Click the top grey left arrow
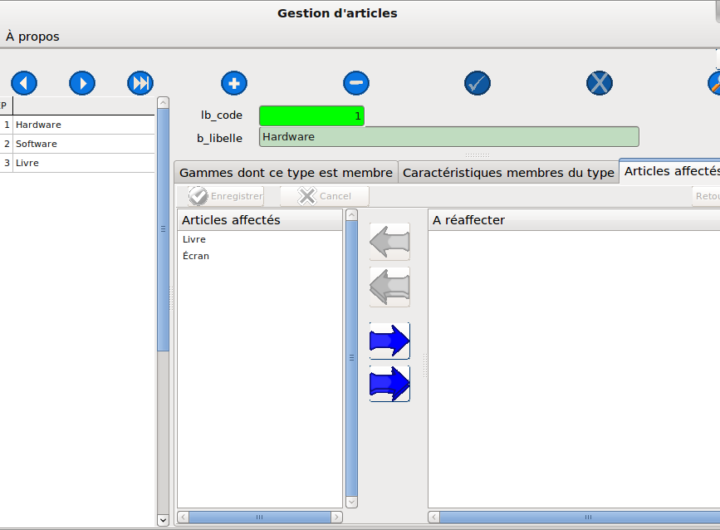 tap(389, 242)
